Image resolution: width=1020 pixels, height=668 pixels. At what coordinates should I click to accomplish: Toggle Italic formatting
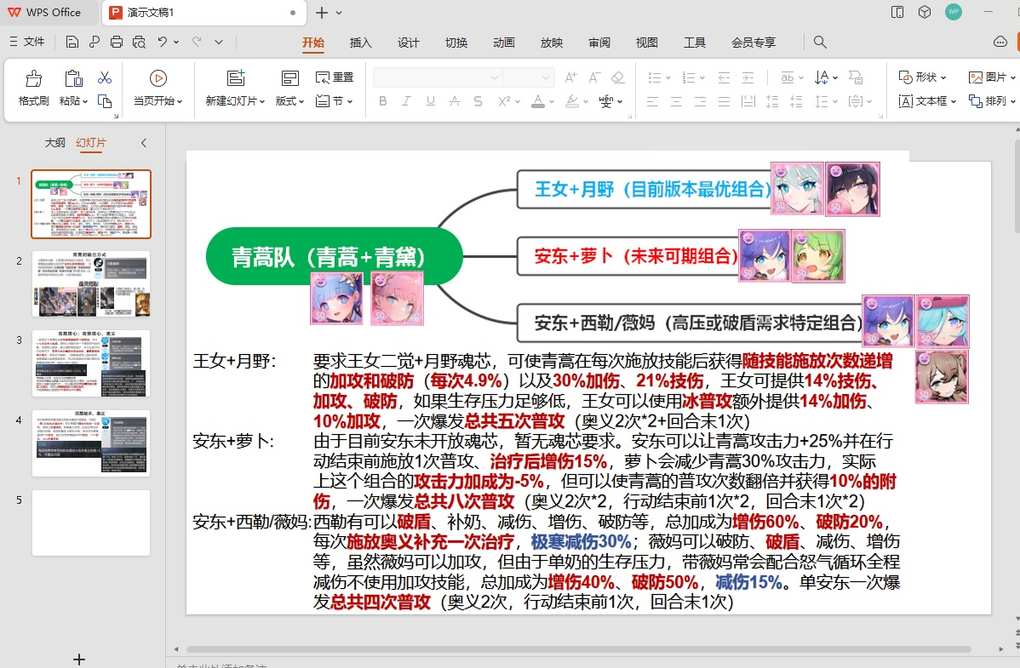coord(407,101)
